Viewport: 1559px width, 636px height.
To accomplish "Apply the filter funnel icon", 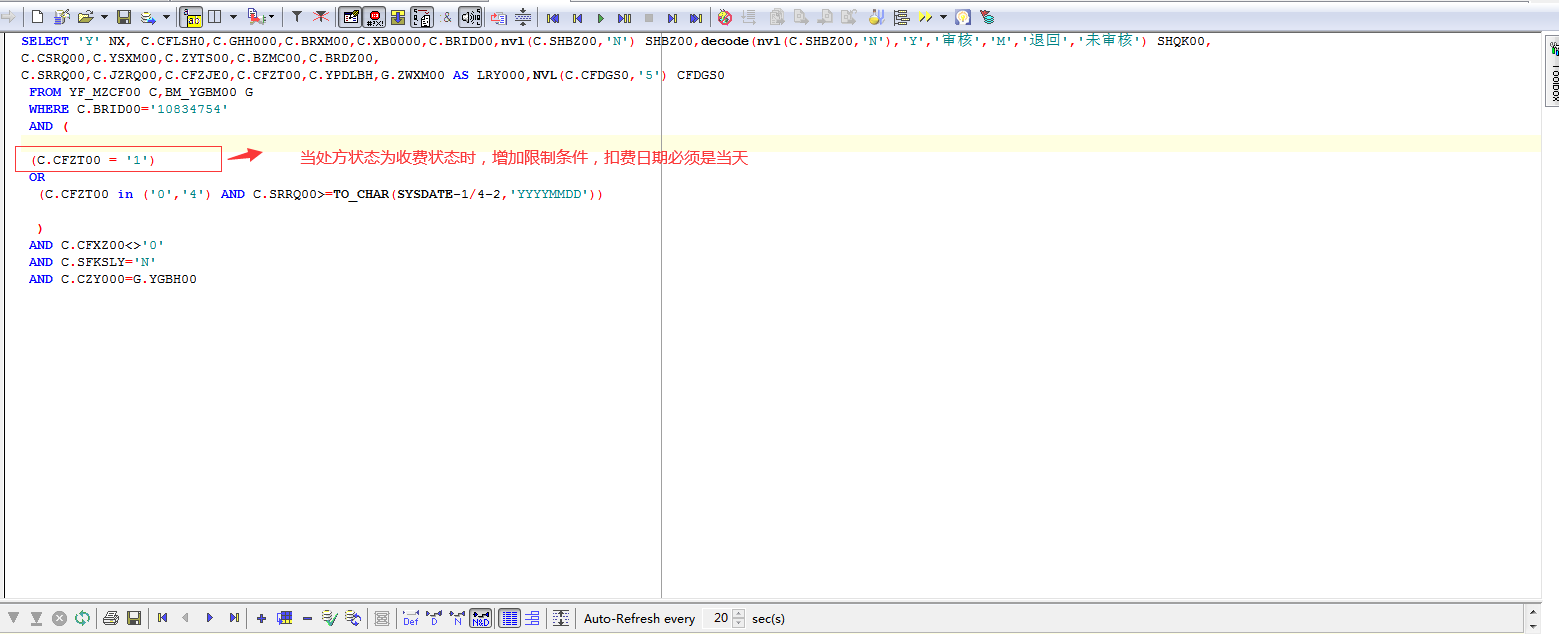I will pos(297,17).
